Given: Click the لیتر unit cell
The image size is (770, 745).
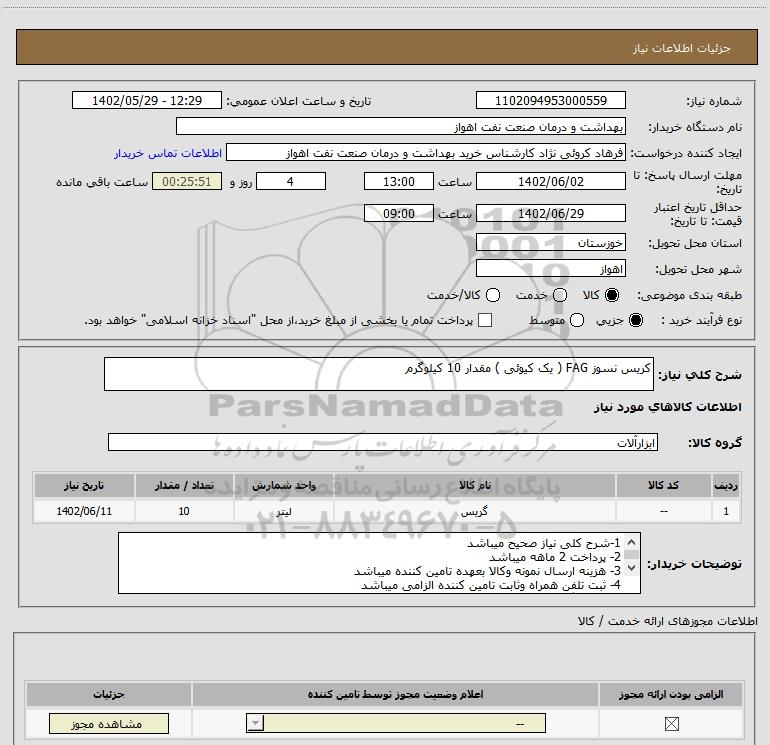Looking at the screenshot, I should 283,511.
